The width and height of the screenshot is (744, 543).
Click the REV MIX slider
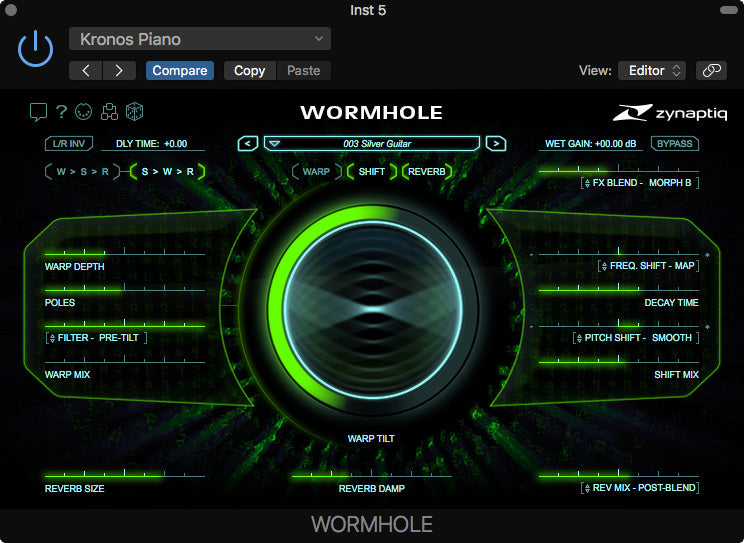pos(619,474)
